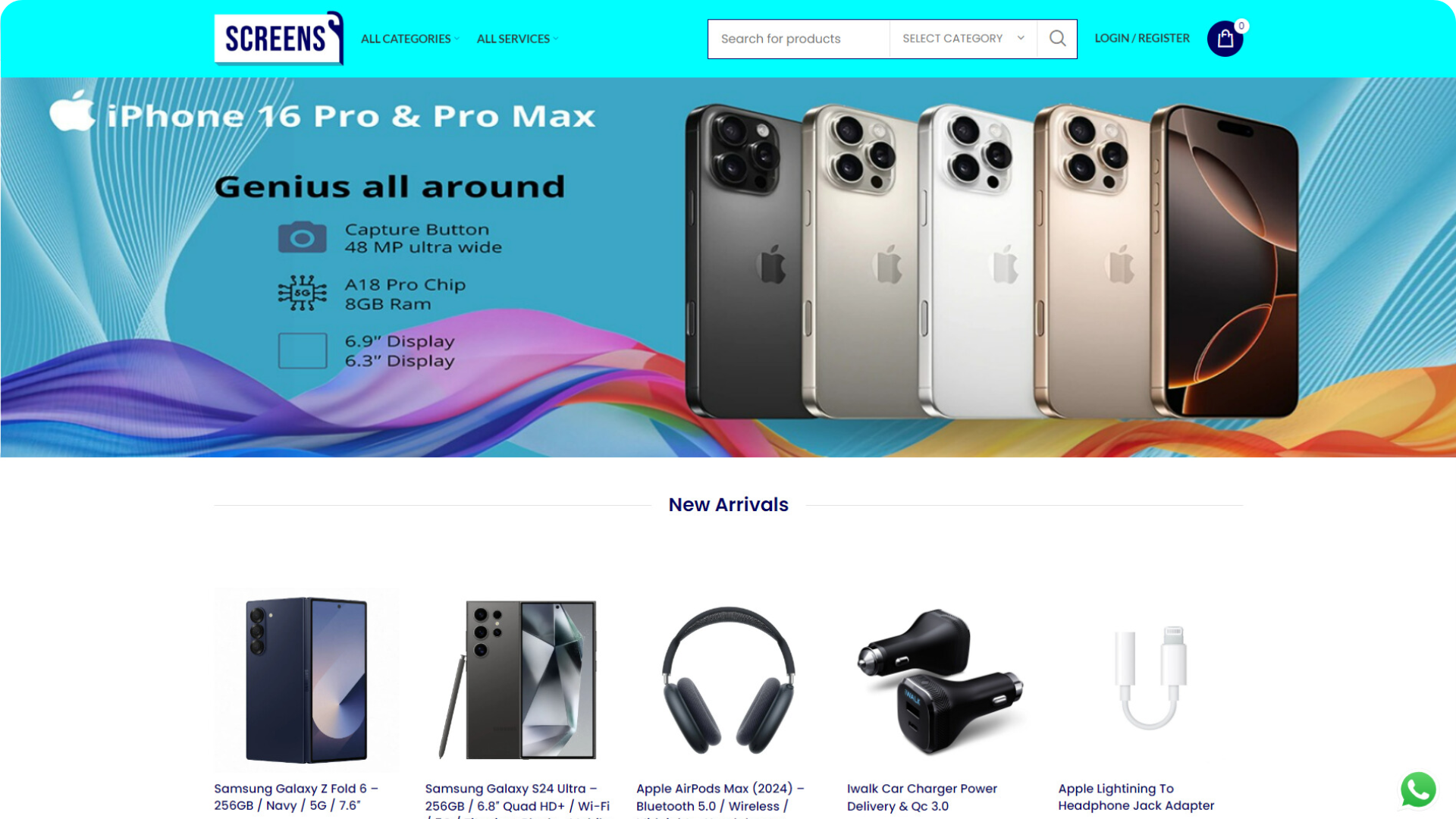Open the shopping cart bag icon
Screen dimensions: 1456x819
click(x=1225, y=39)
